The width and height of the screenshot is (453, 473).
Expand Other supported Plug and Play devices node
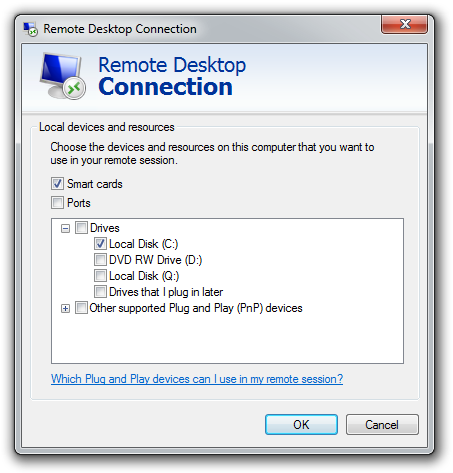[65, 308]
